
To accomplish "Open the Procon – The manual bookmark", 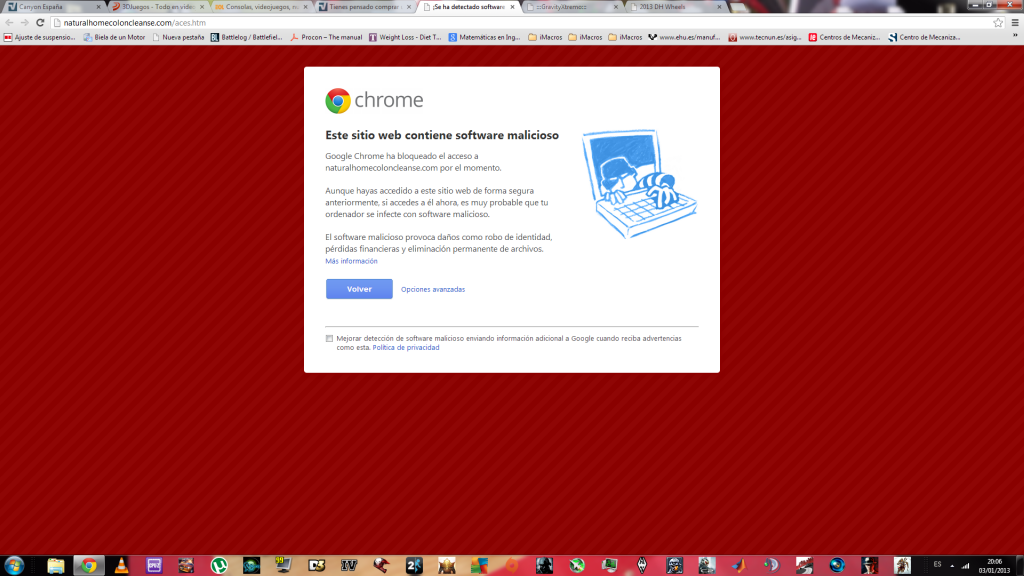I will pos(326,37).
